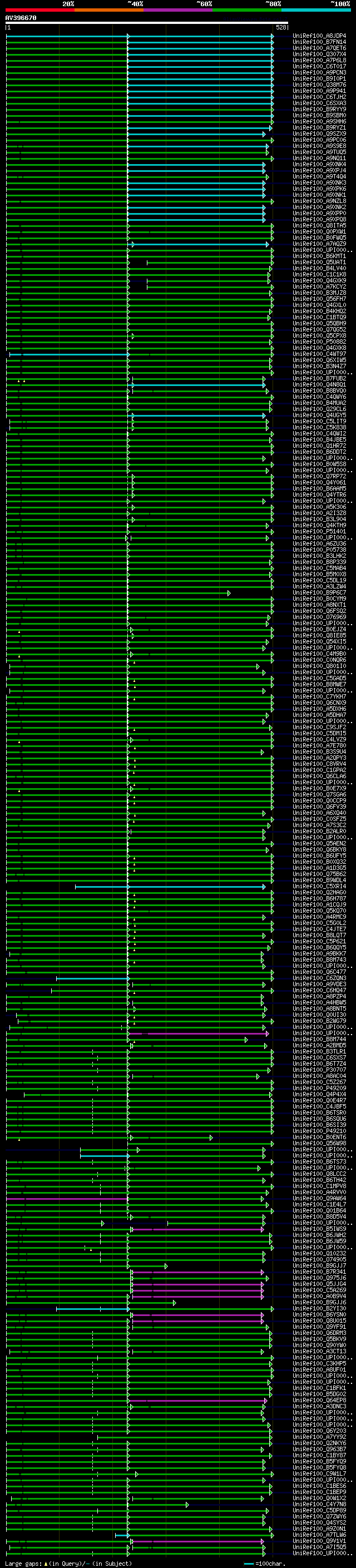356x1568 pixels.
Task: Select the label UniRef100_B8M744
Action: [319, 1040]
